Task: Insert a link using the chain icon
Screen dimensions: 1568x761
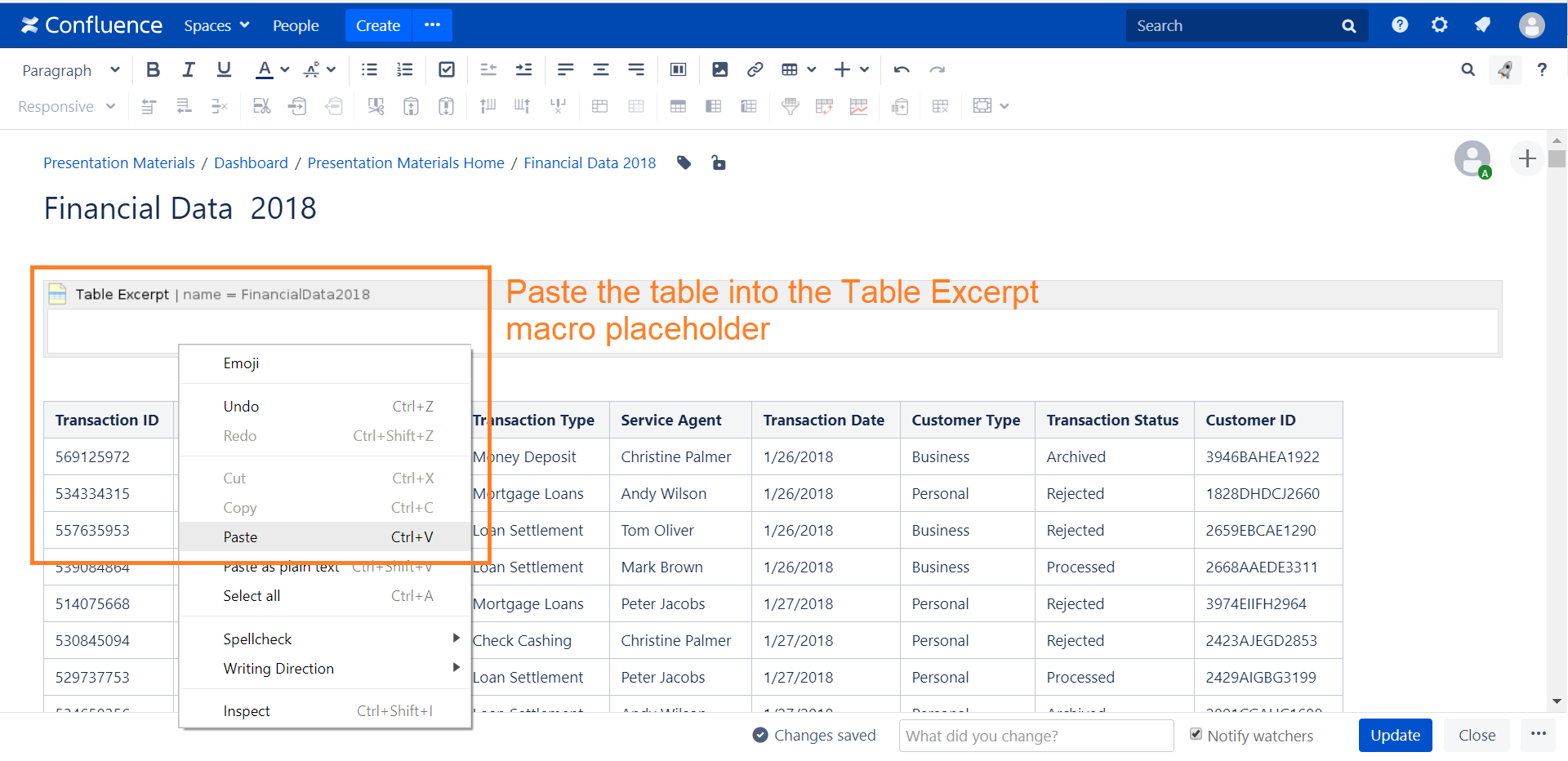Action: tap(755, 70)
